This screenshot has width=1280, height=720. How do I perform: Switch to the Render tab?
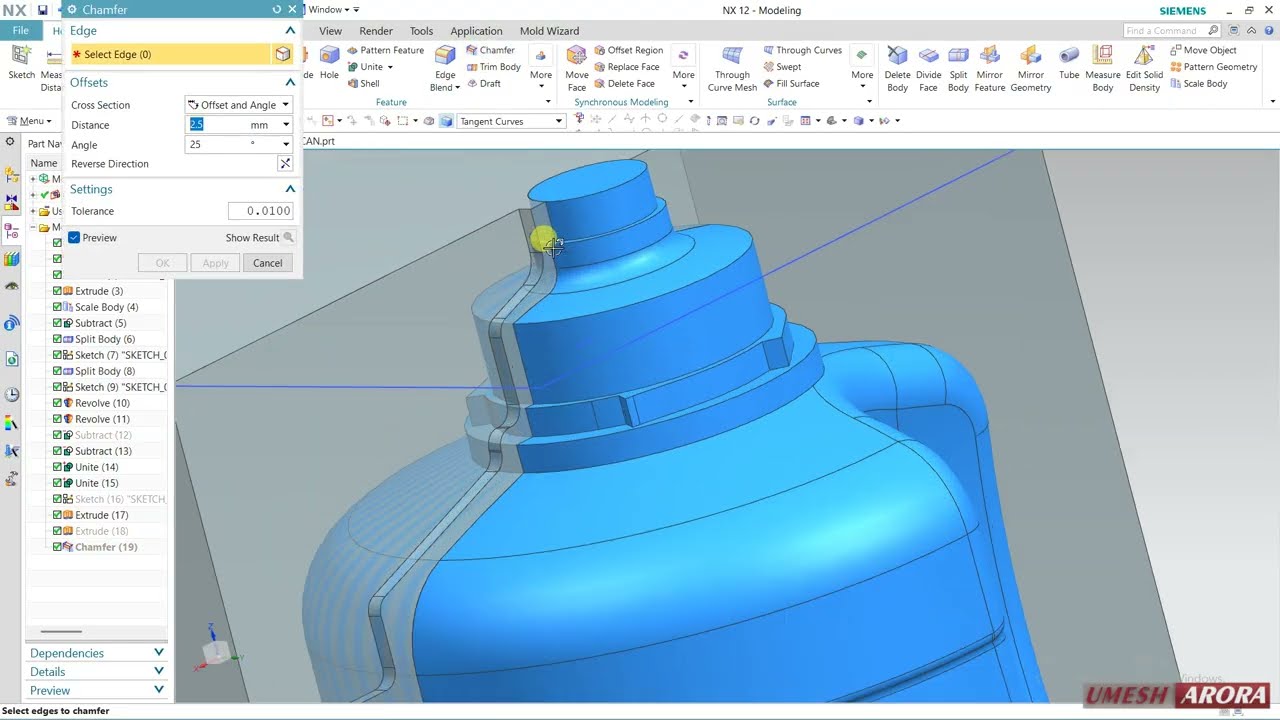click(x=376, y=31)
